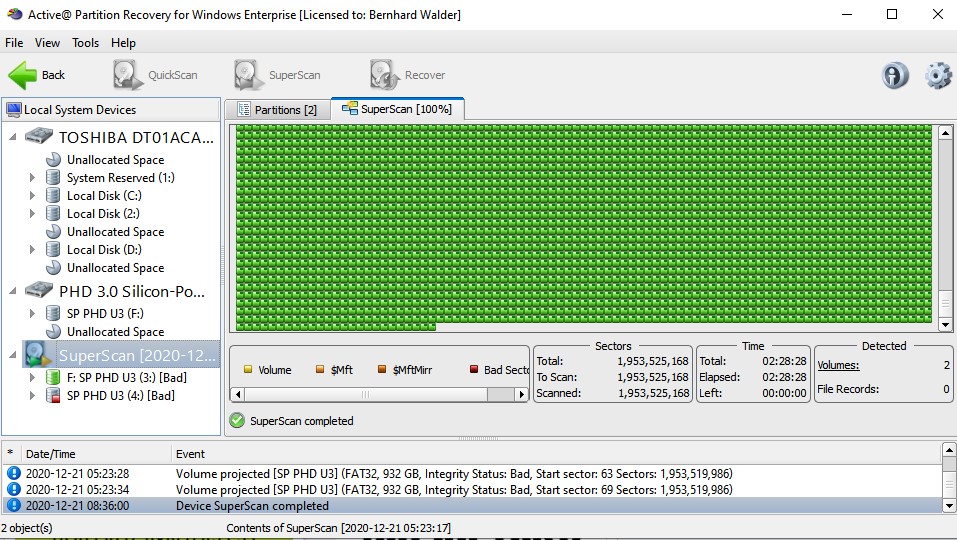Click the SuperScan completed checkmark icon
Screen dimensions: 957x540
[237, 420]
